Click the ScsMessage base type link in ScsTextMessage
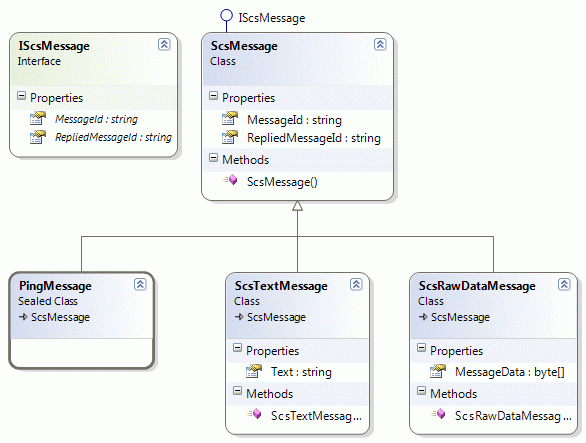The width and height of the screenshot is (586, 443). point(276,317)
